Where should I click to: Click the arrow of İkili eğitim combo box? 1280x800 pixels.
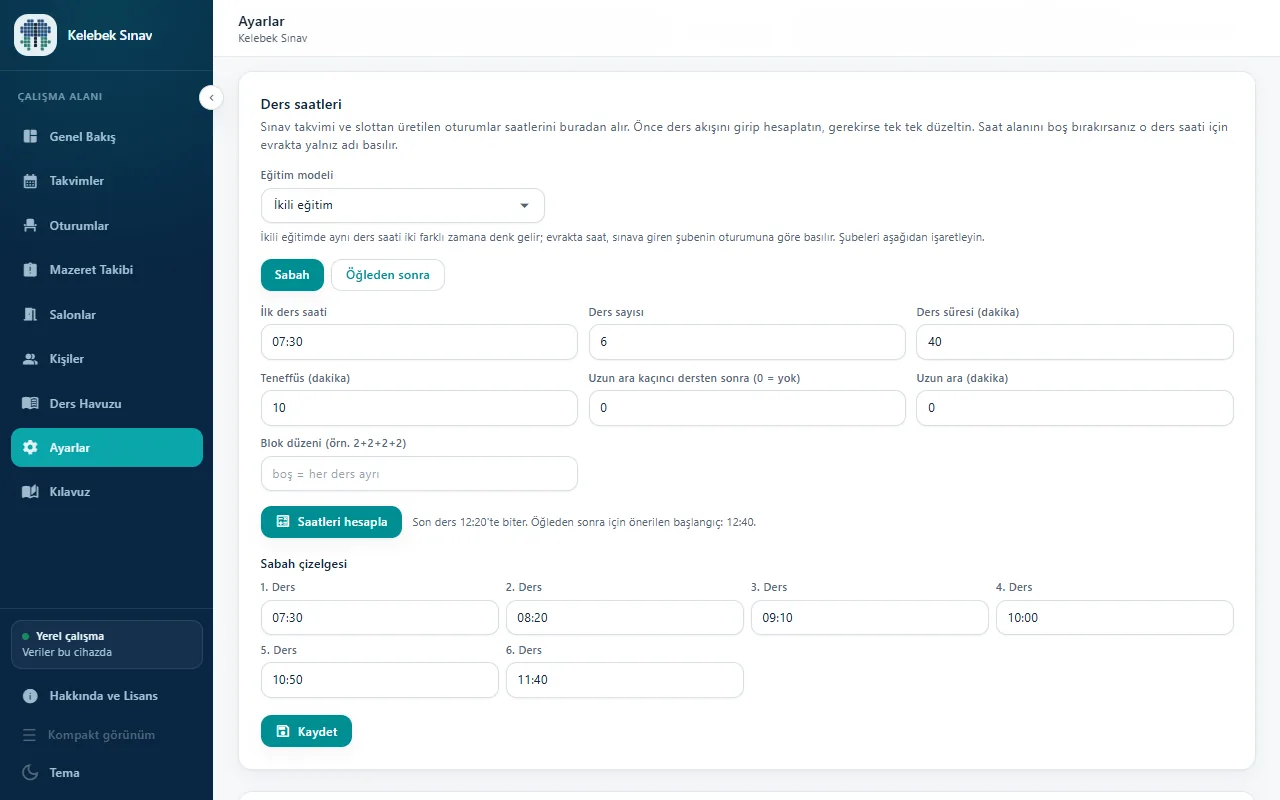coord(525,205)
